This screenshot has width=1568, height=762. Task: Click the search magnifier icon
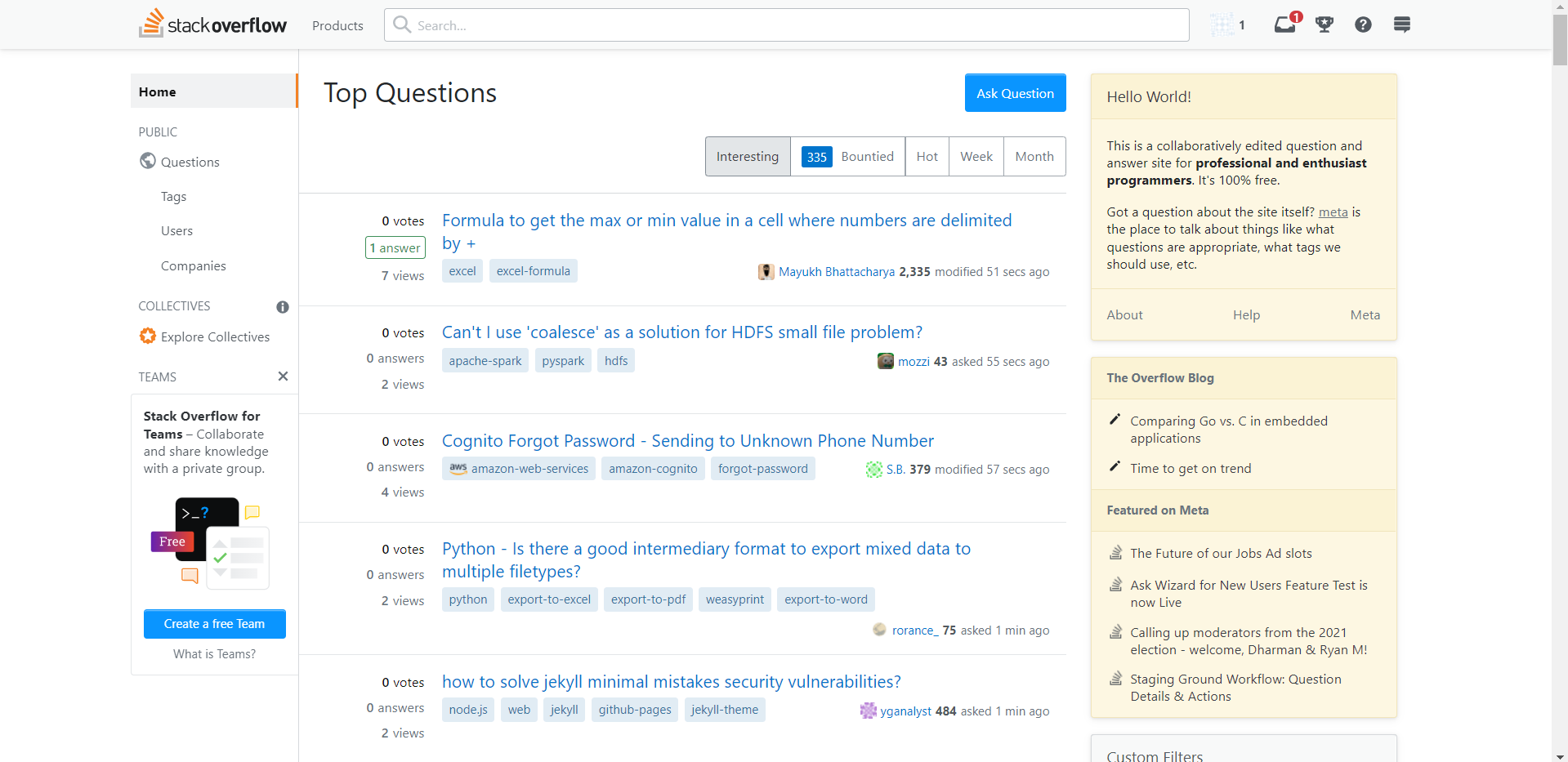pyautogui.click(x=402, y=25)
